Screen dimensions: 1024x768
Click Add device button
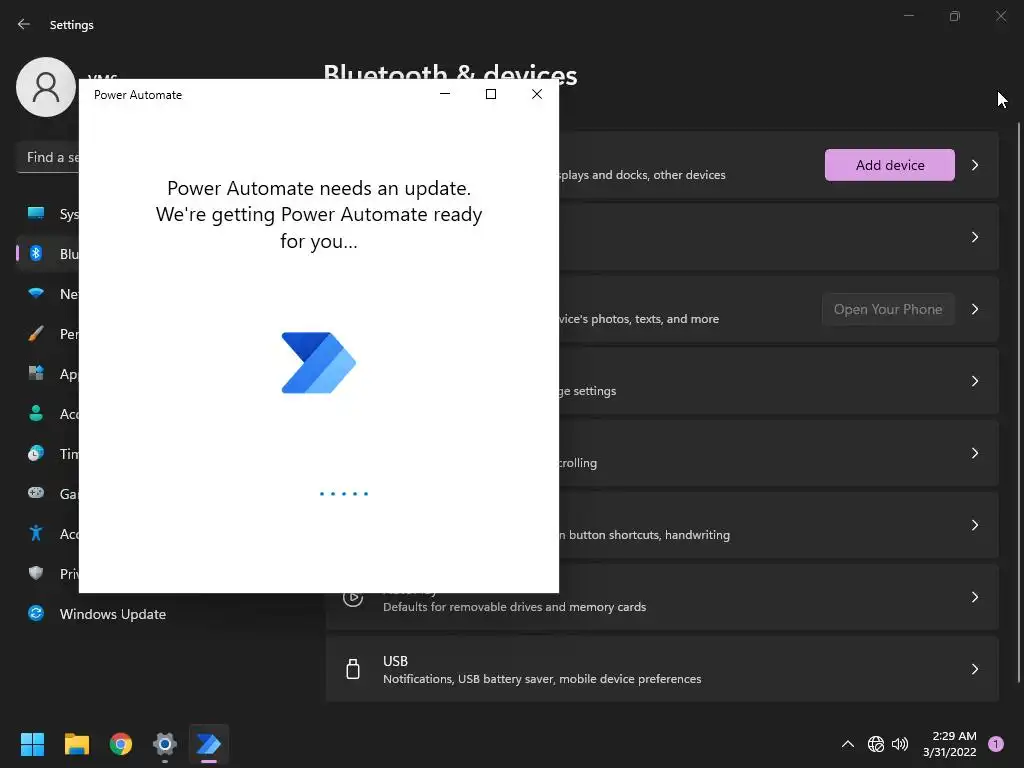click(889, 165)
